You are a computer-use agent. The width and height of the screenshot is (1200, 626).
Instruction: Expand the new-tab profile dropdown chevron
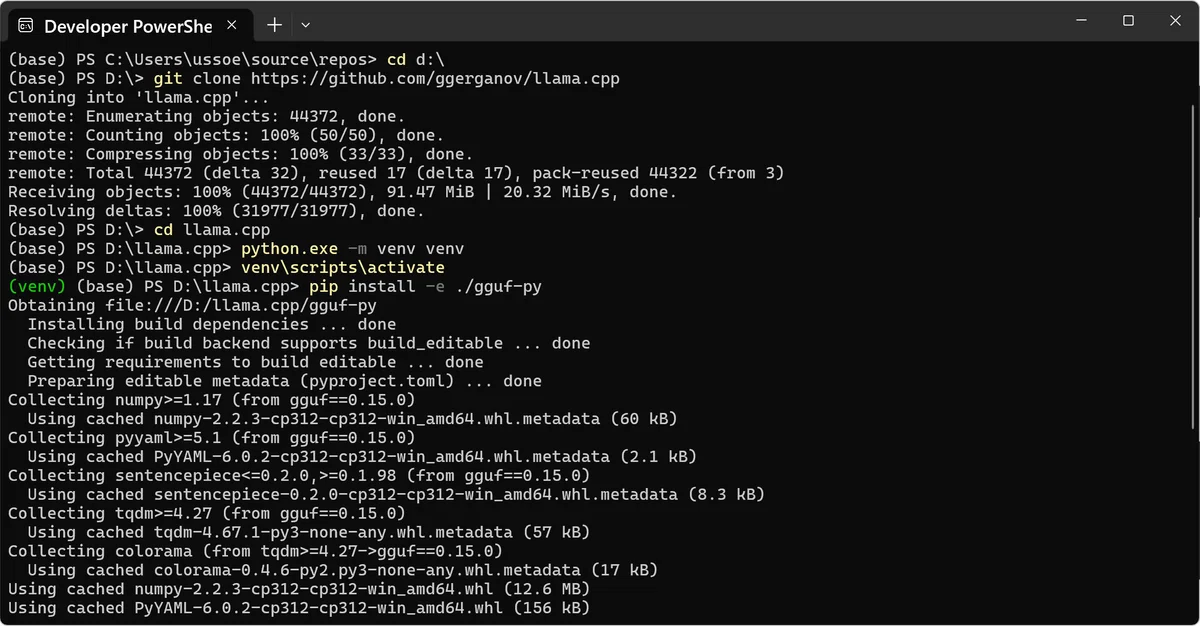pyautogui.click(x=306, y=25)
